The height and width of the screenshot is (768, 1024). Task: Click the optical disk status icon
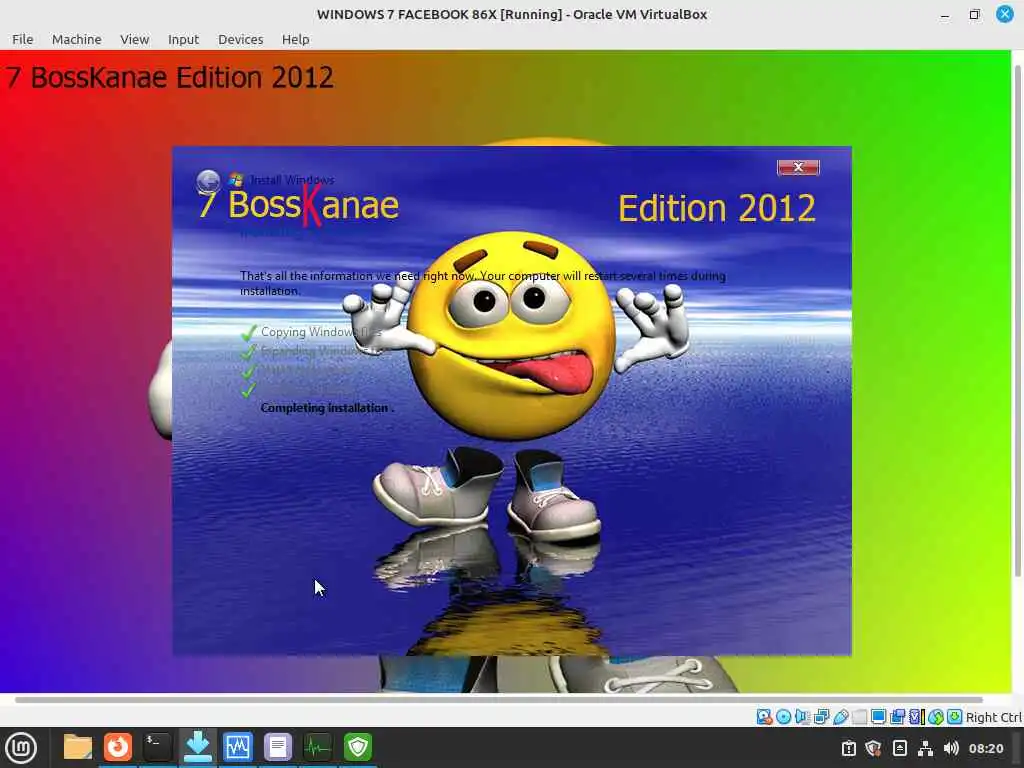(783, 717)
